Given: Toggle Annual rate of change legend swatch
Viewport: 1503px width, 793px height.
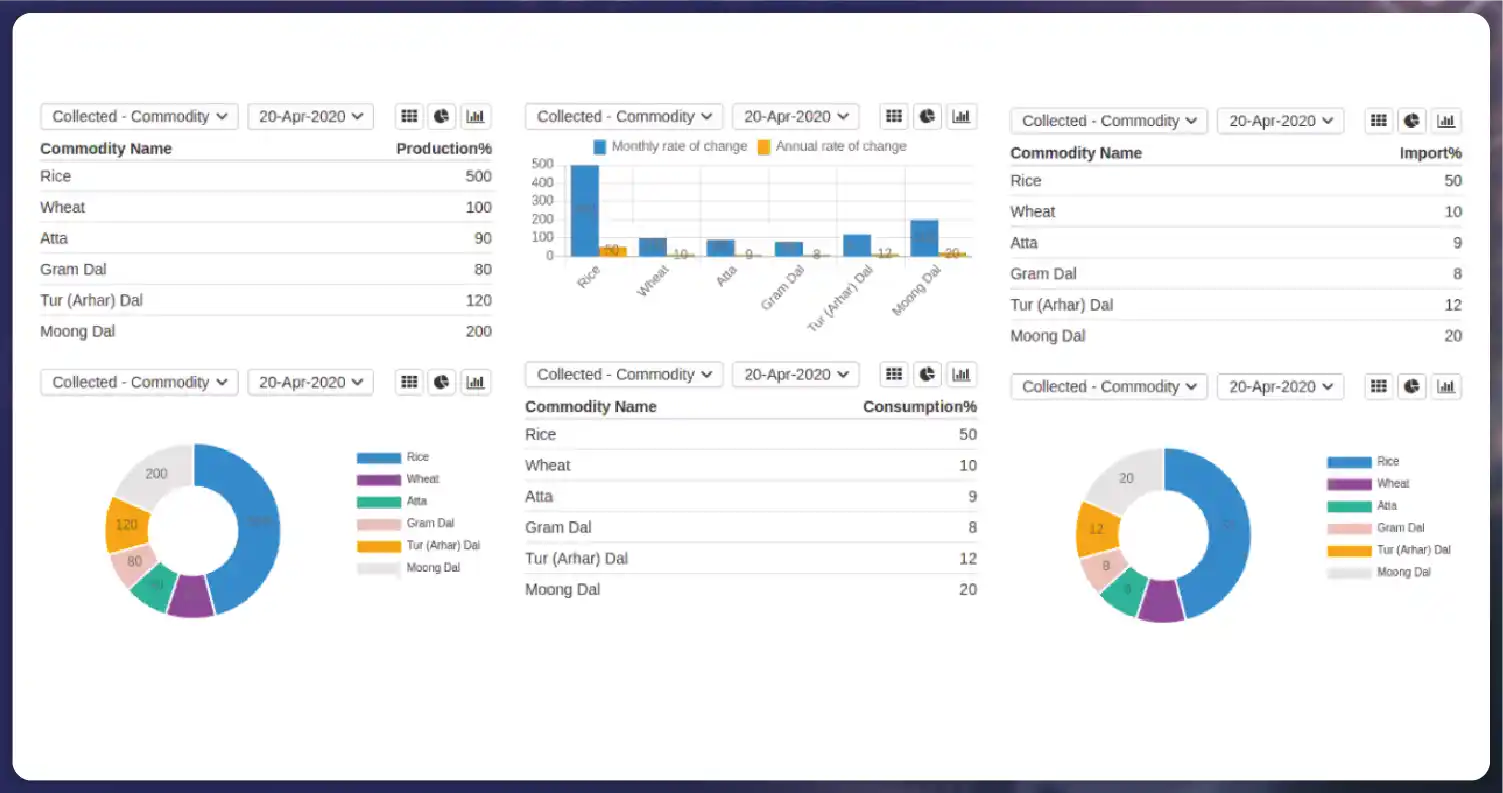Looking at the screenshot, I should tap(764, 146).
